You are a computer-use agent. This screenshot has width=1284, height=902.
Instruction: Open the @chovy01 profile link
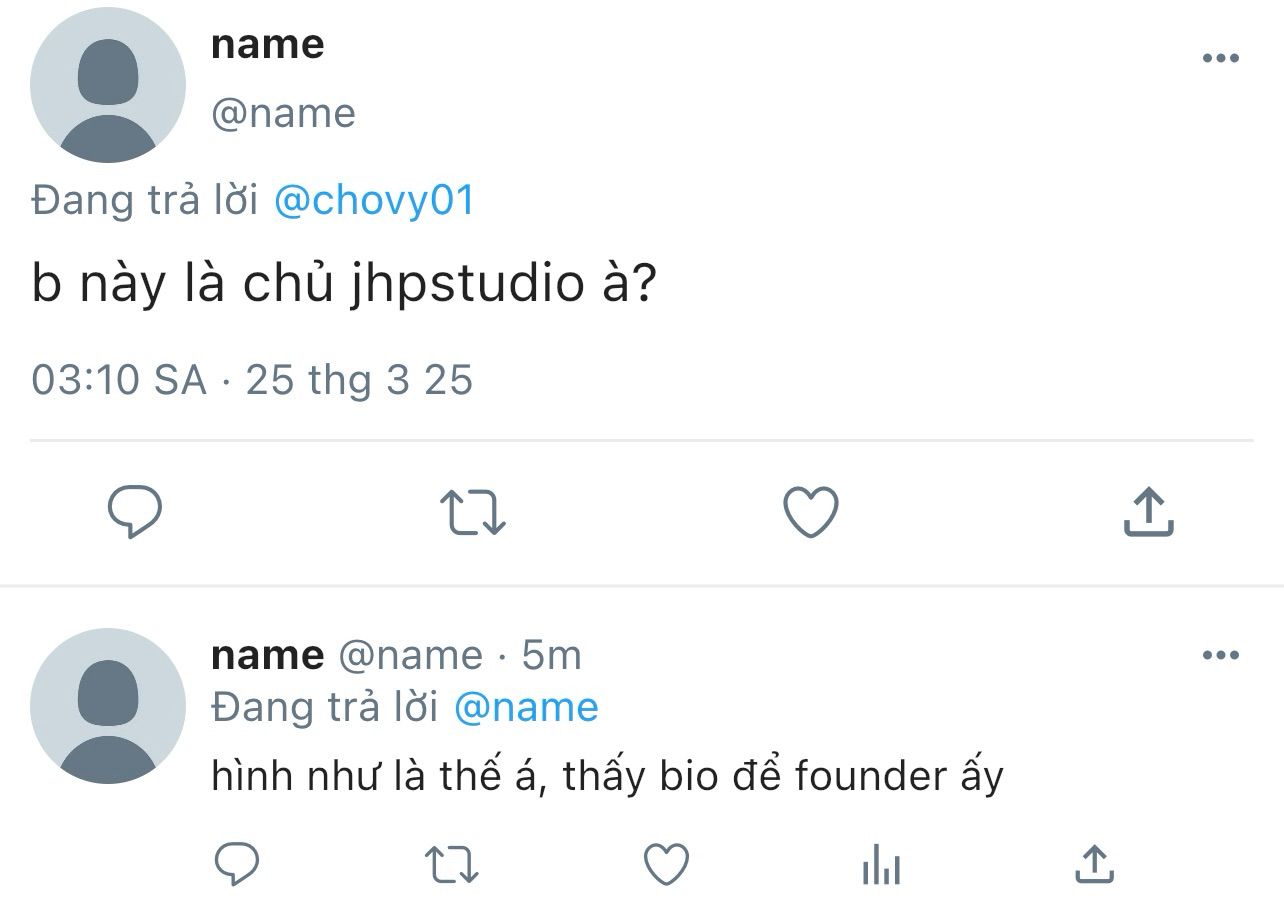tap(373, 201)
